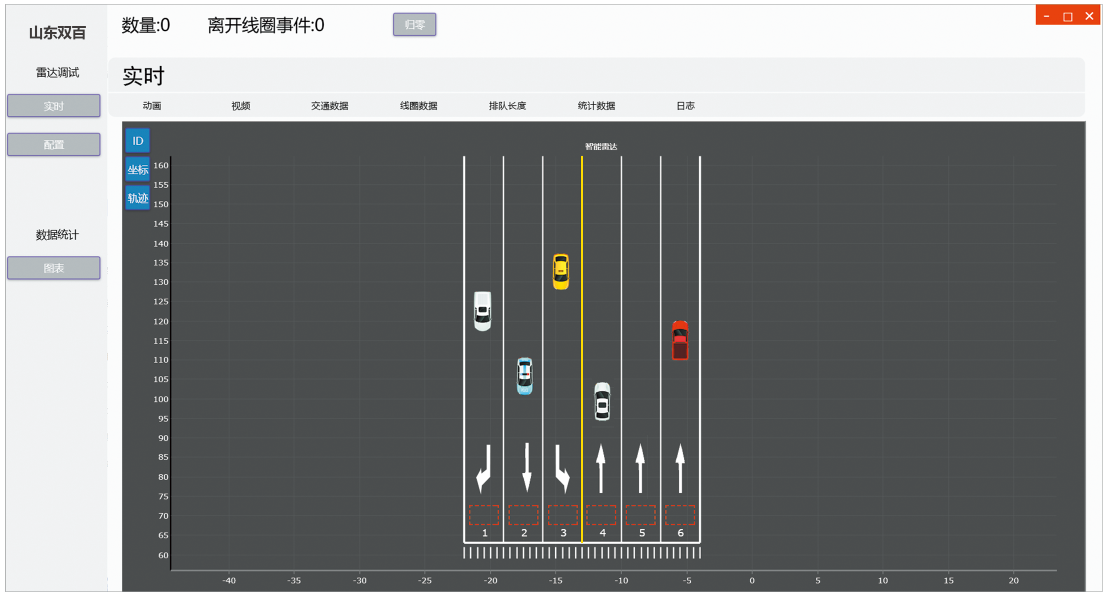Open the 日志 log tab
Viewport: 1110px width, 598px height.
coord(685,106)
